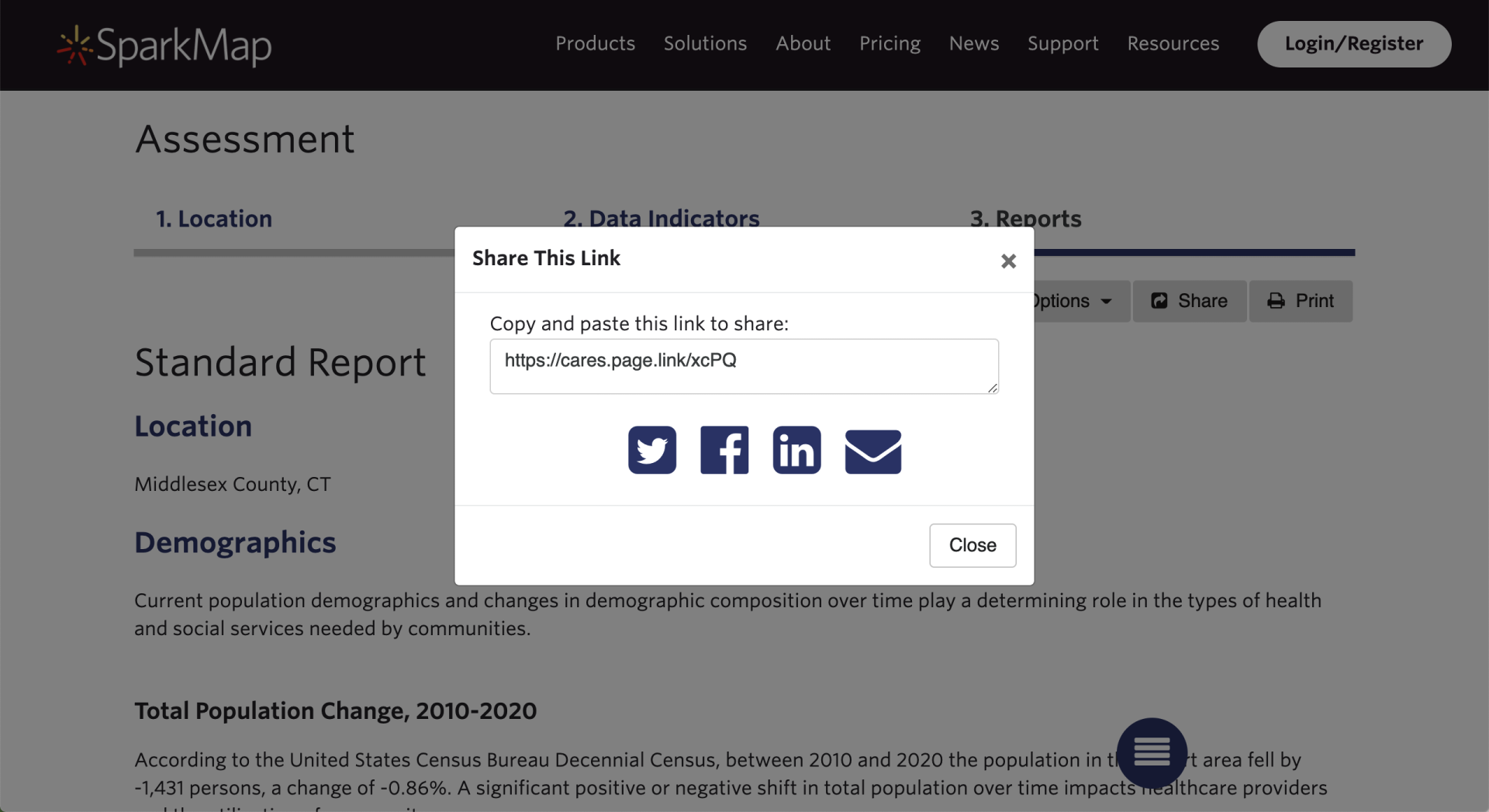The image size is (1489, 812).
Task: Share link via email envelope icon
Action: 872,451
